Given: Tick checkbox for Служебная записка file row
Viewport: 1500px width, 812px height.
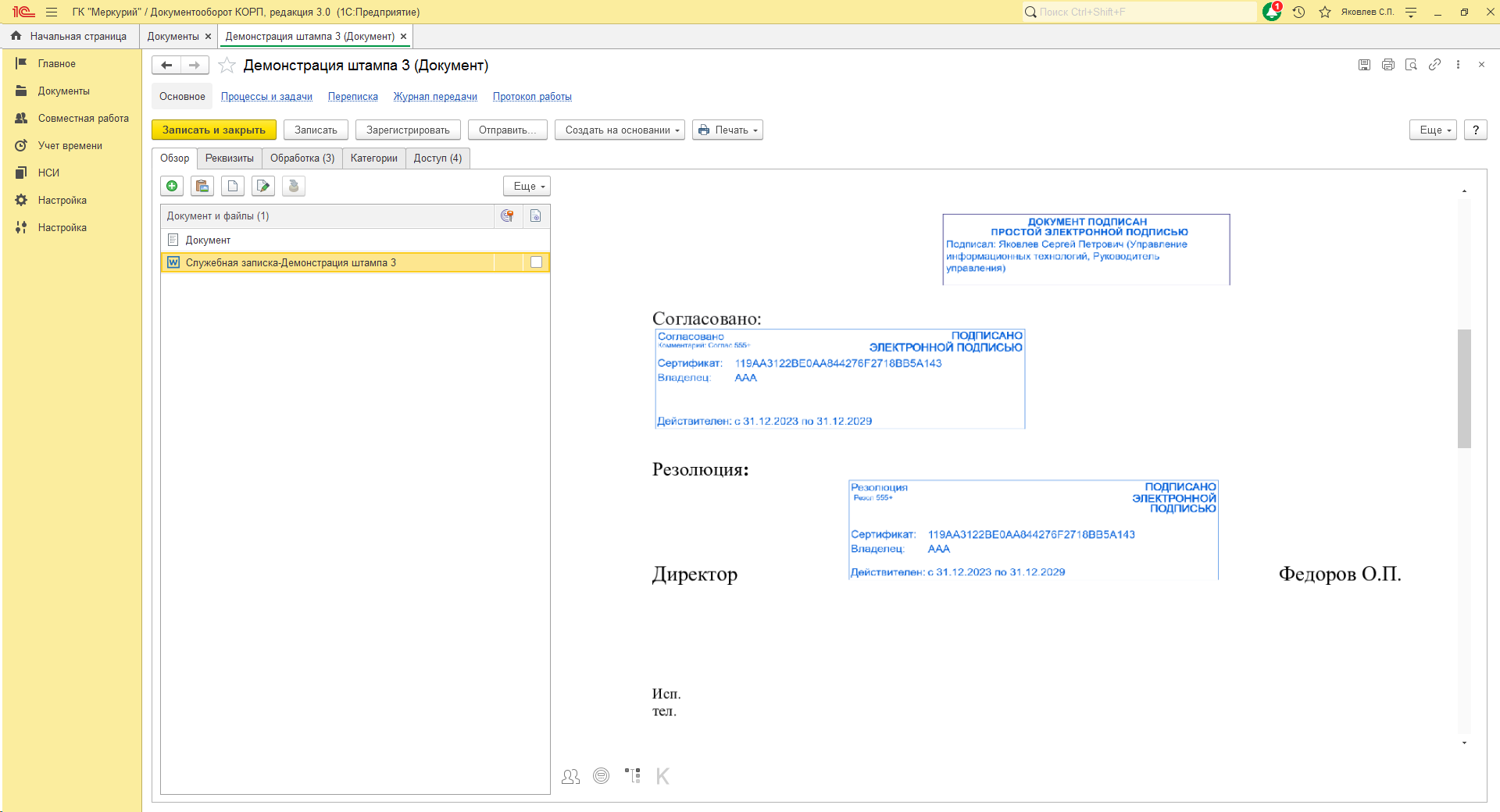Looking at the screenshot, I should (536, 262).
